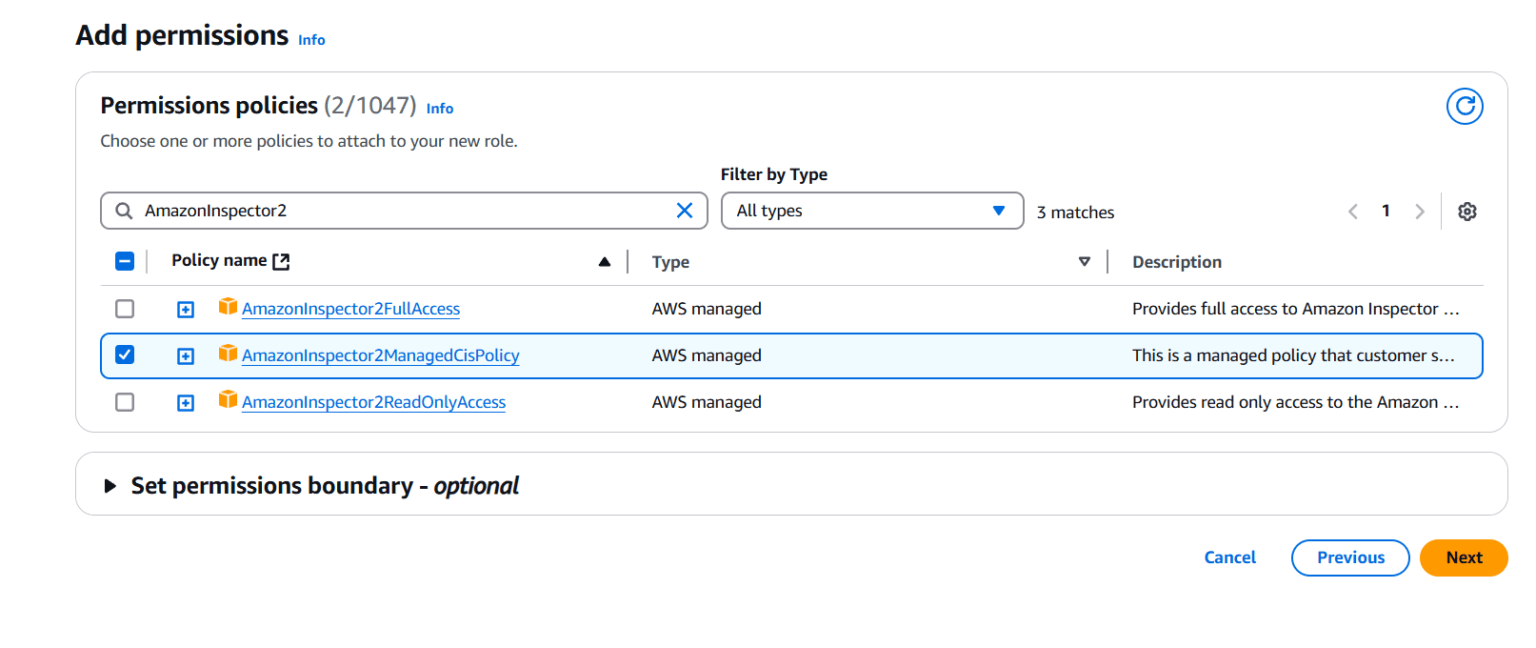Image resolution: width=1536 pixels, height=648 pixels.
Task: Open the AmazonInspector2FullAccess policy link
Action: [x=351, y=309]
